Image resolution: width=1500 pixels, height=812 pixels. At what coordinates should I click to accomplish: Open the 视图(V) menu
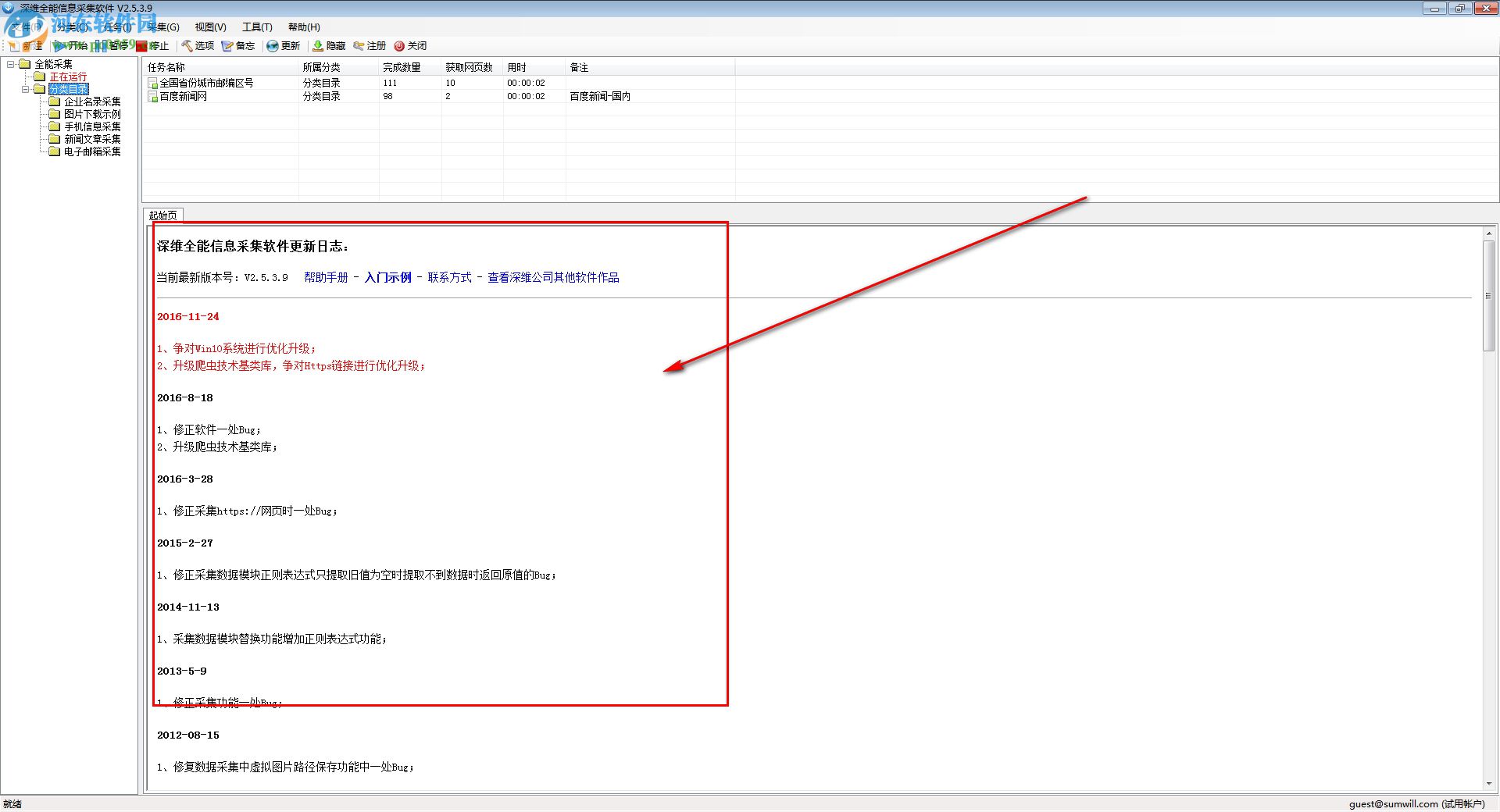click(210, 27)
